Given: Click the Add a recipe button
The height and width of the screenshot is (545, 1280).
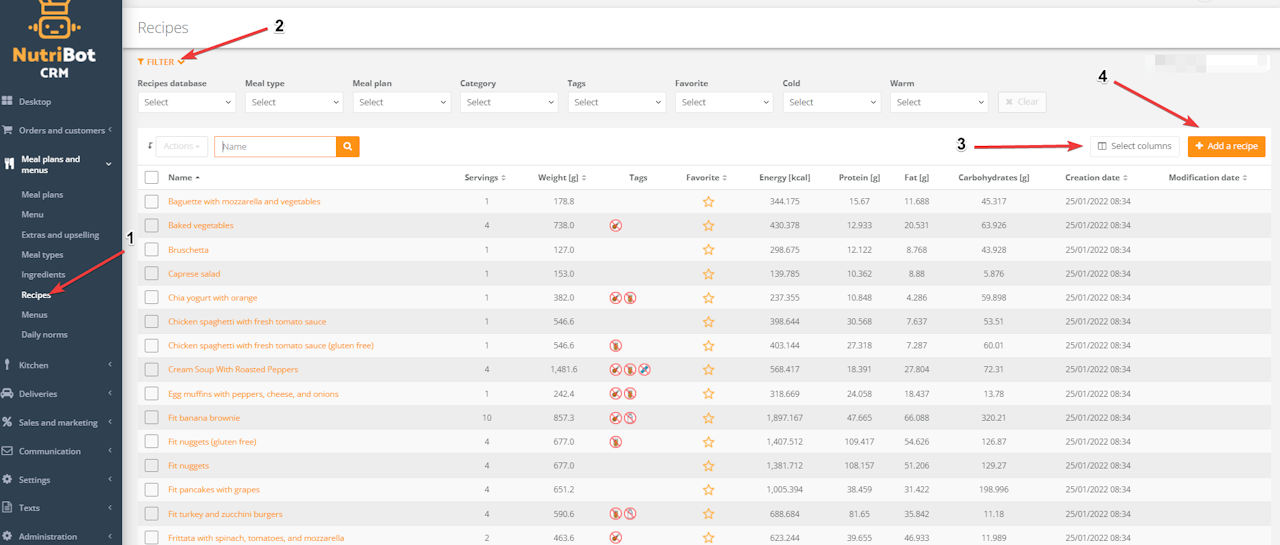Looking at the screenshot, I should [x=1226, y=147].
